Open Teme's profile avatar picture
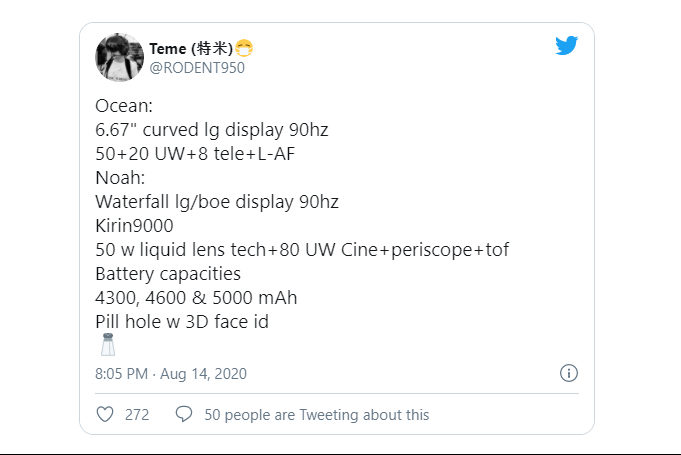This screenshot has width=681, height=455. pos(120,57)
